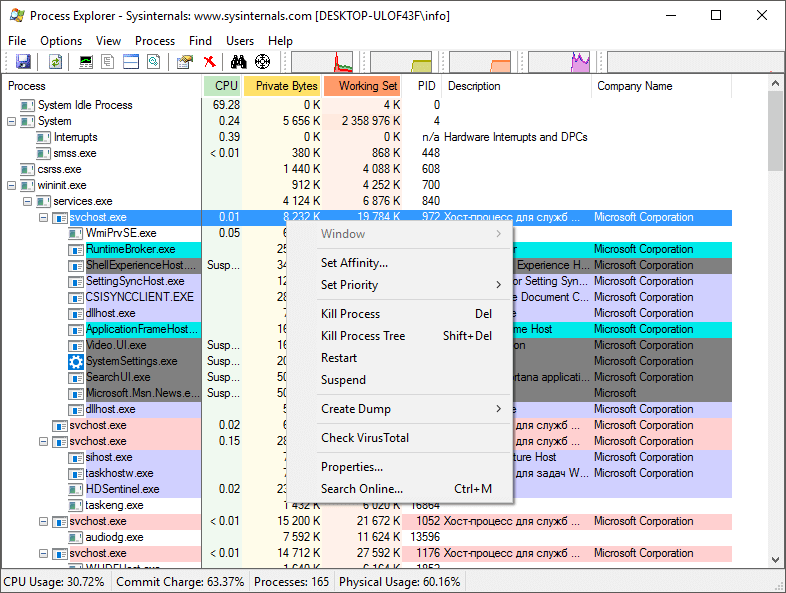
Task: Click the Show Process Tree toolbar icon
Action: click(109, 62)
